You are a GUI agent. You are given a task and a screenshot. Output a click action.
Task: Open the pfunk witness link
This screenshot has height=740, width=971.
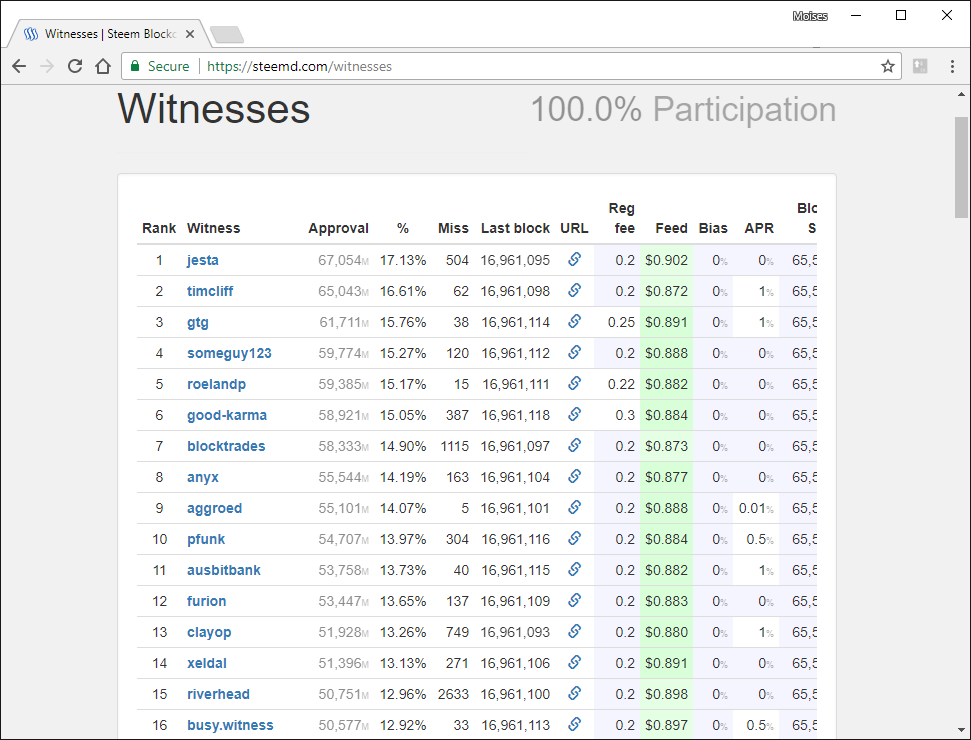click(x=206, y=539)
